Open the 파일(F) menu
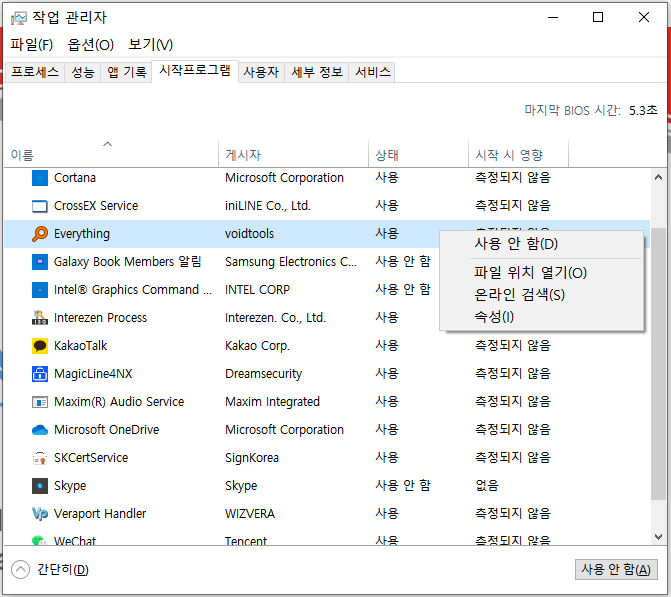 [x=31, y=45]
